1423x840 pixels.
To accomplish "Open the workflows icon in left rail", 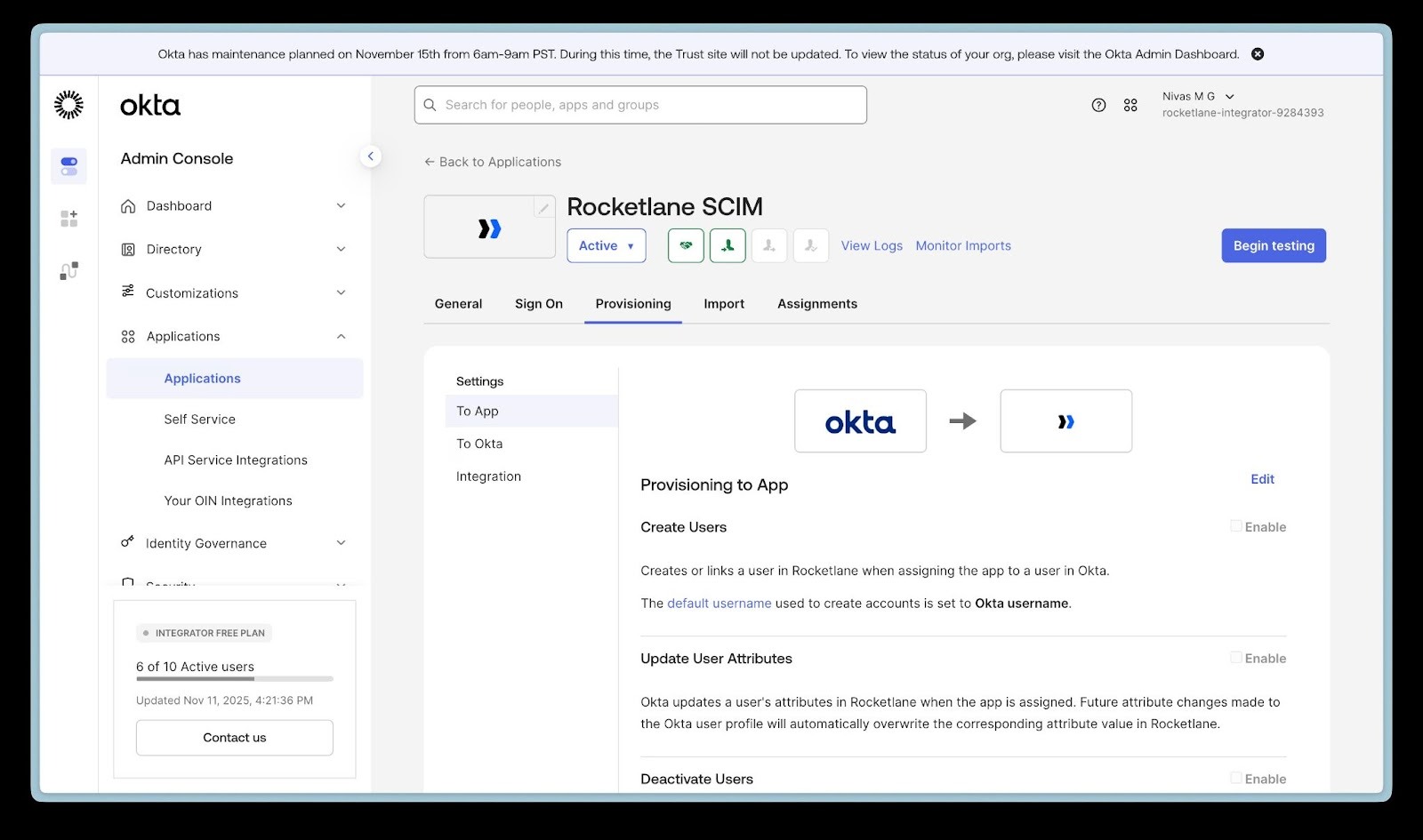I will click(68, 271).
